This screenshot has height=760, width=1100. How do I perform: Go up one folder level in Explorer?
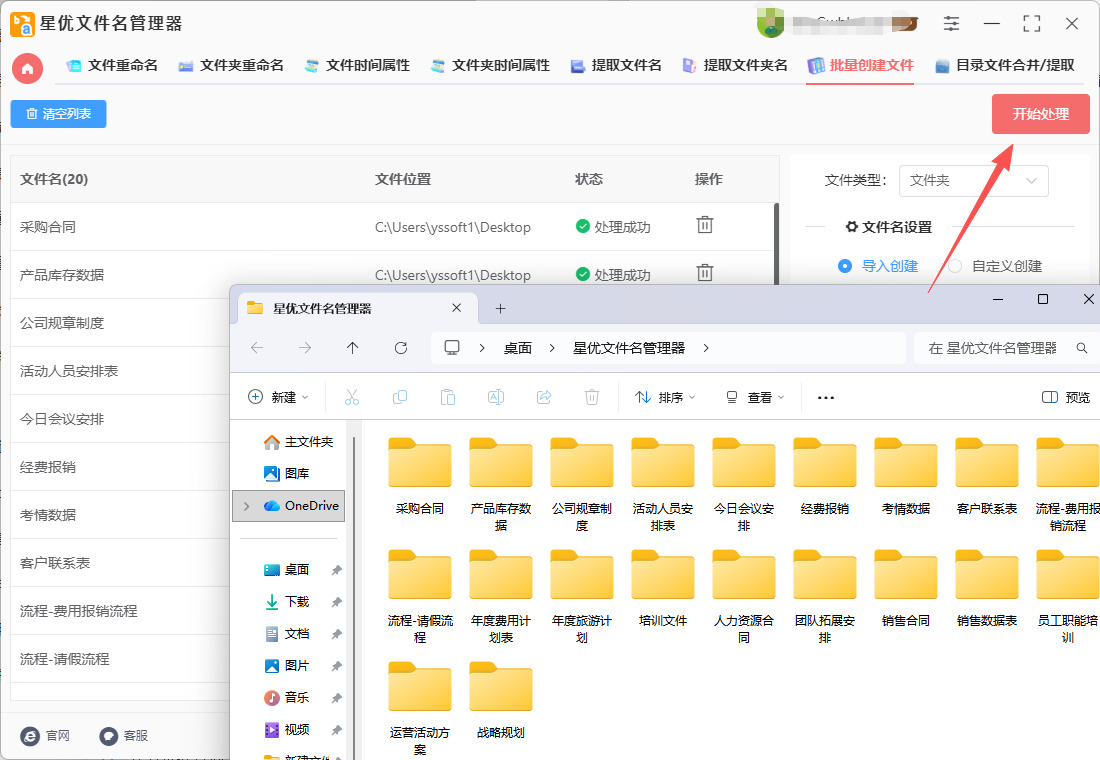pos(352,348)
